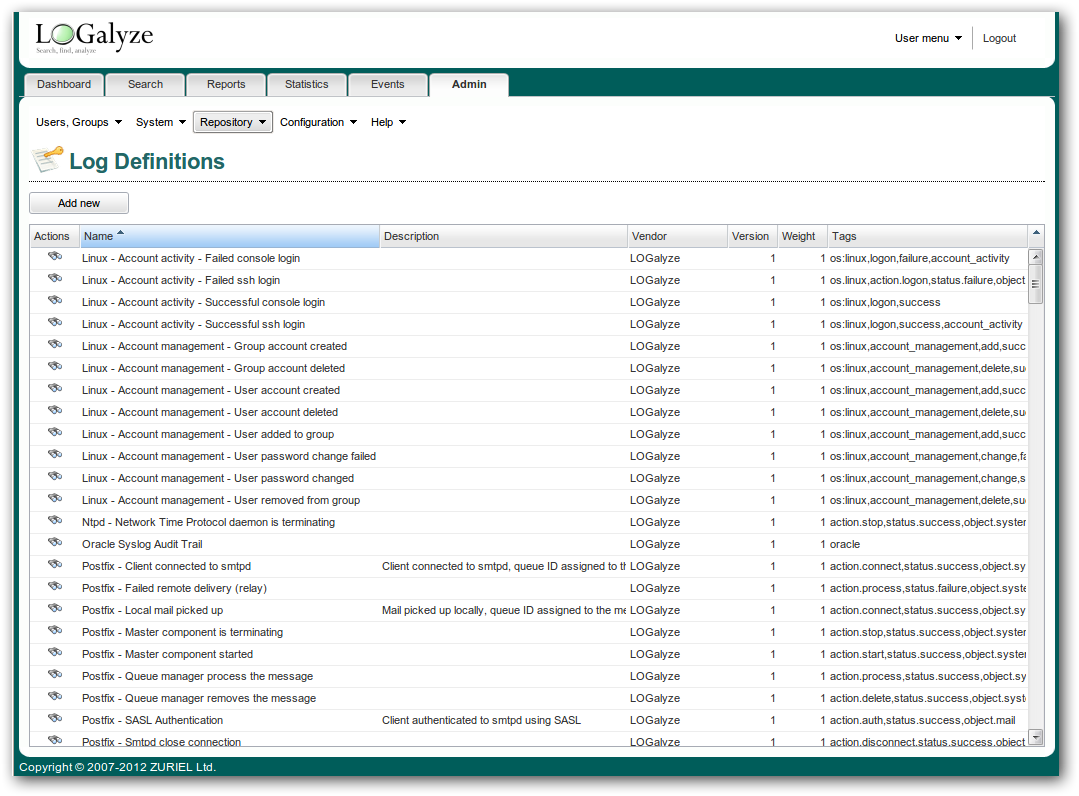Open action icon for Postfix Local mail picked up
This screenshot has height=796, width=1079.
click(55, 609)
